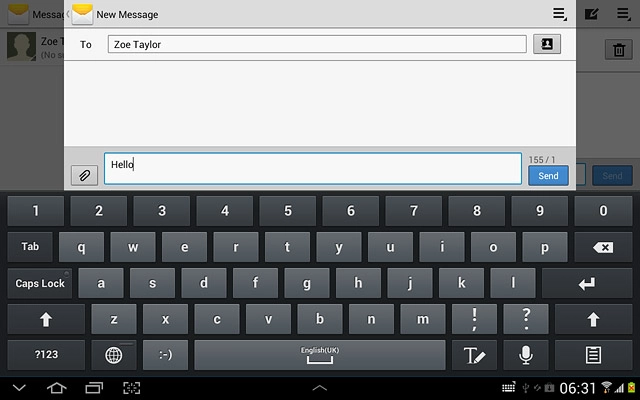Image resolution: width=640 pixels, height=400 pixels.
Task: Open the contacts picker icon
Action: (x=547, y=44)
